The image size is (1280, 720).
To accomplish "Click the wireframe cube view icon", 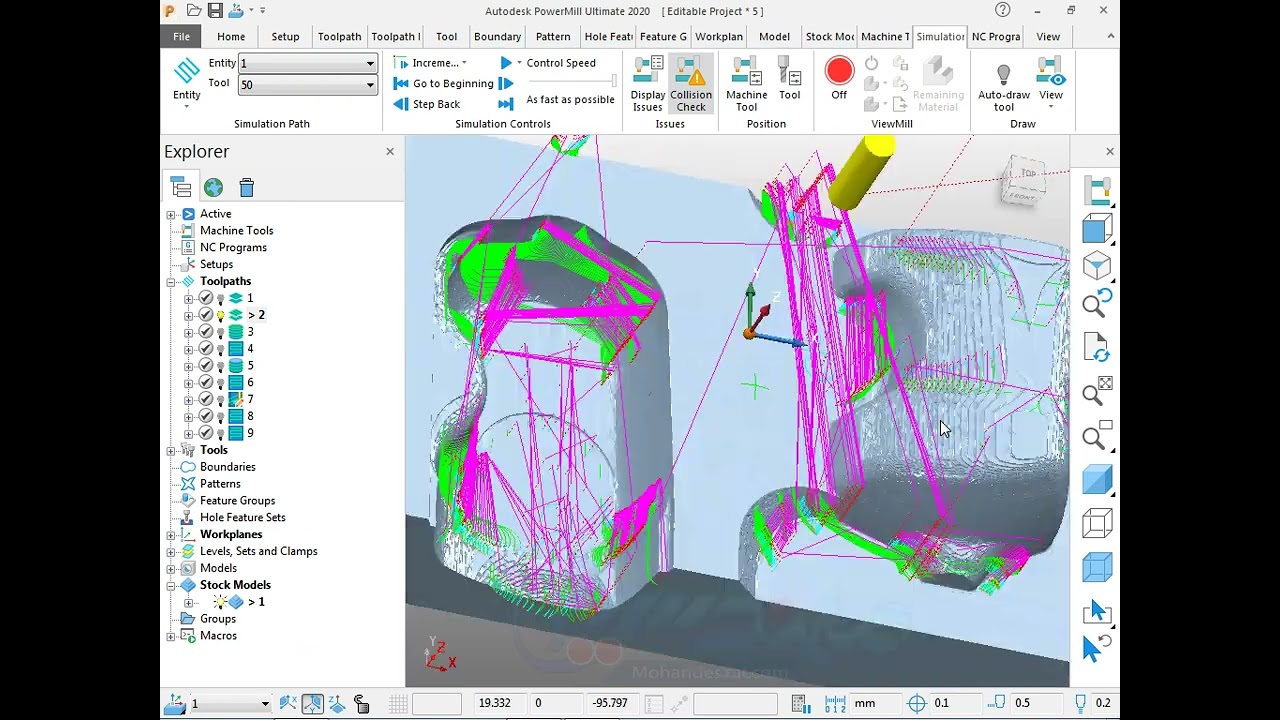I will click(1097, 523).
